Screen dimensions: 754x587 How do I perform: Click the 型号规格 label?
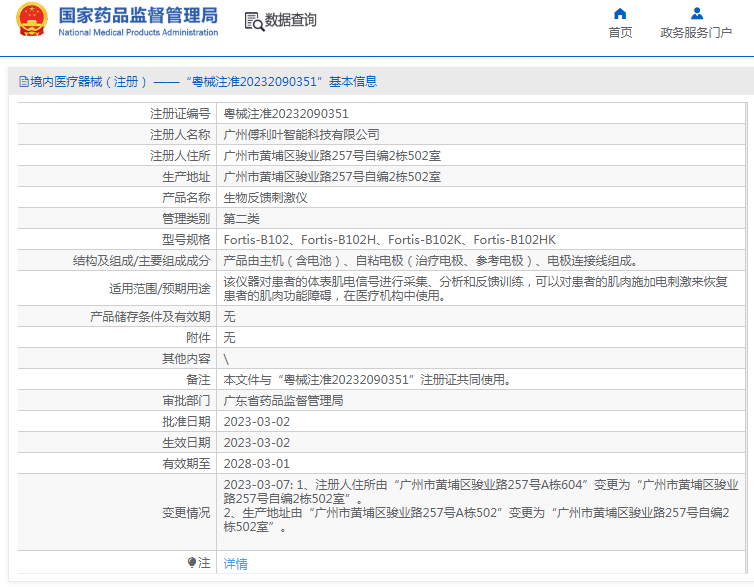pyautogui.click(x=186, y=240)
